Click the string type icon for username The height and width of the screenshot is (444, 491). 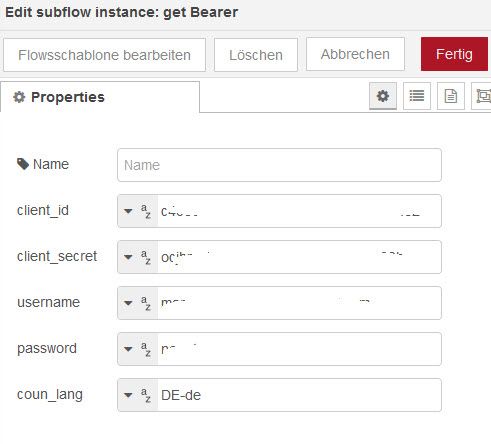click(146, 303)
